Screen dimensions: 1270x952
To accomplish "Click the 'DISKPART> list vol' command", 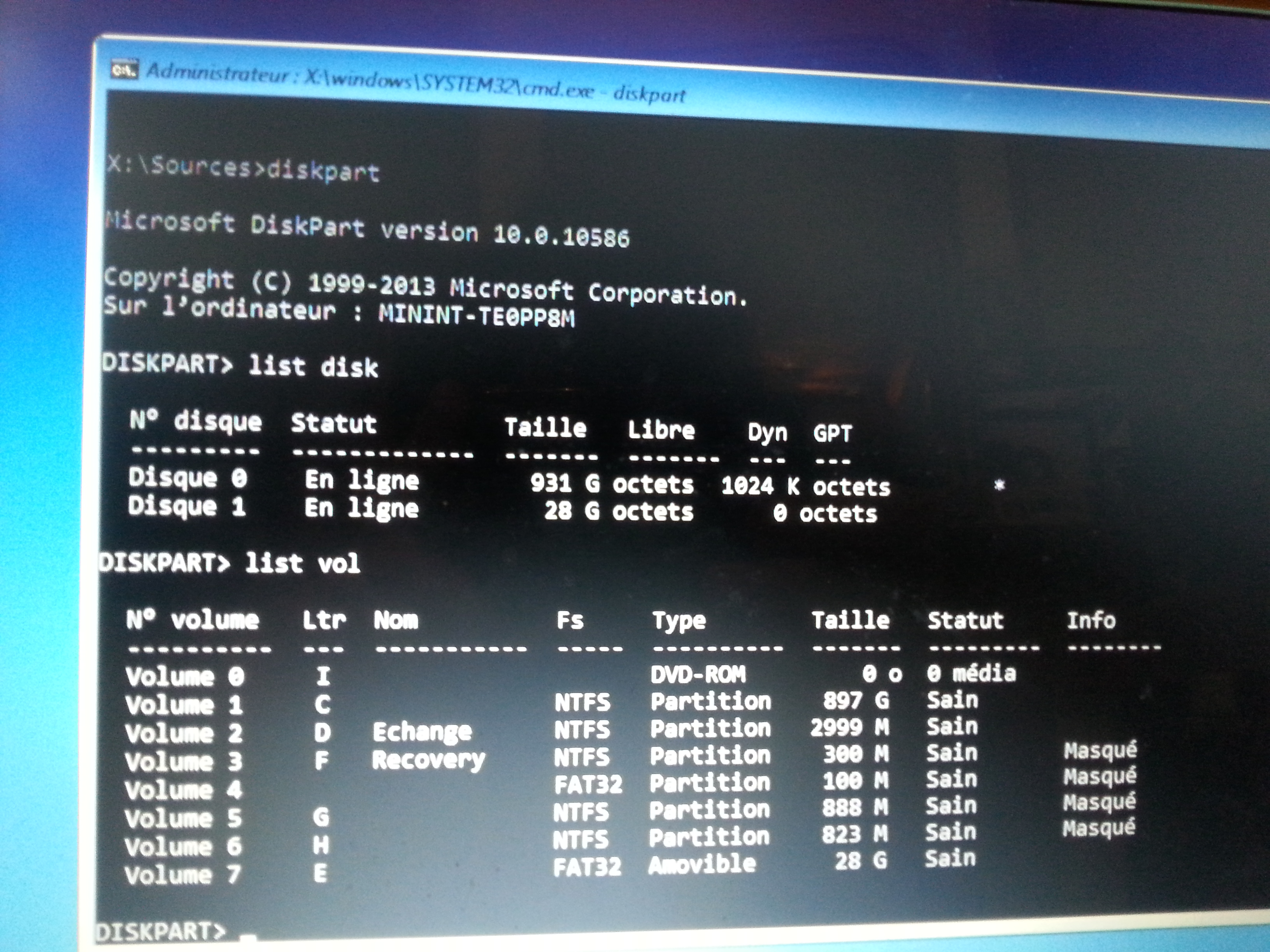I will [230, 563].
